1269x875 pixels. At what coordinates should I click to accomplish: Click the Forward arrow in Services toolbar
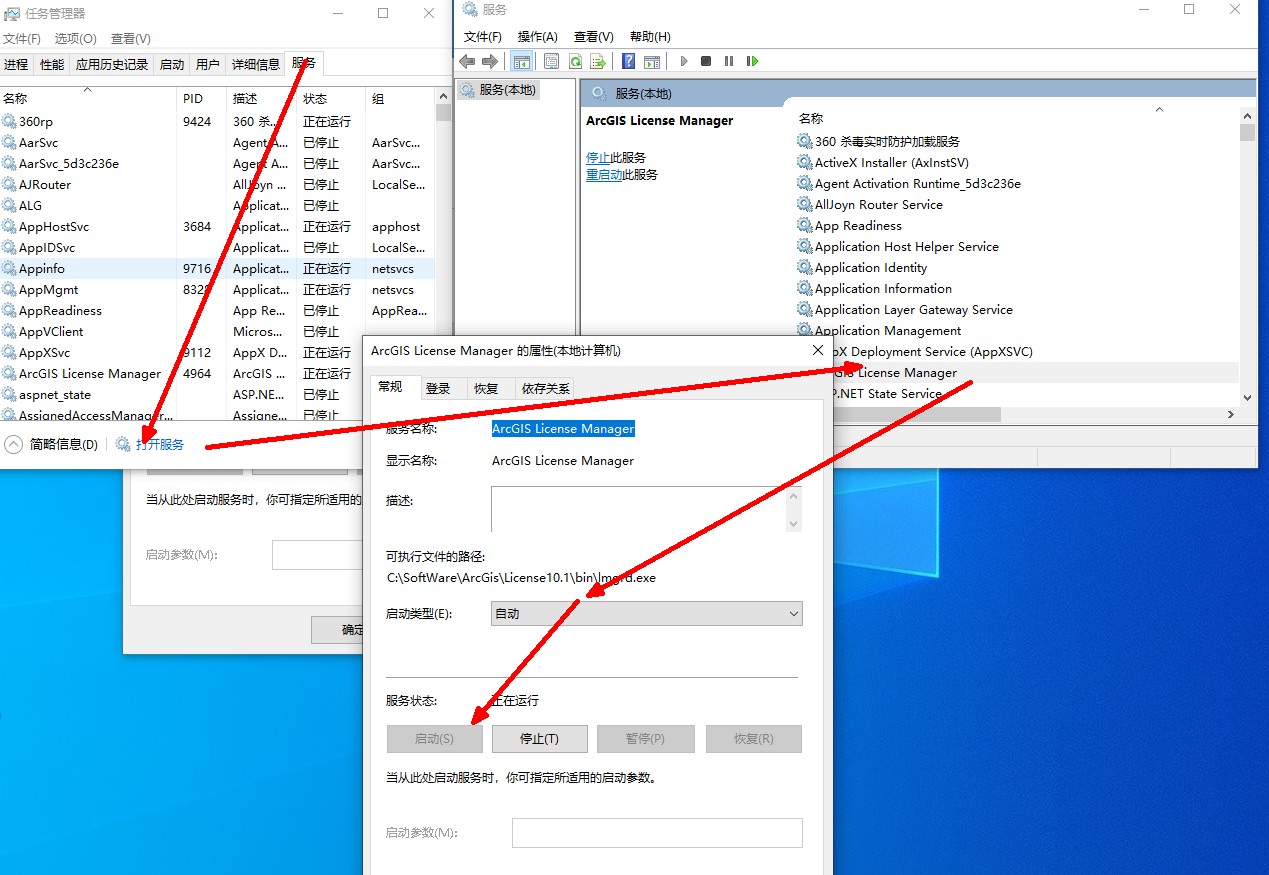point(490,61)
